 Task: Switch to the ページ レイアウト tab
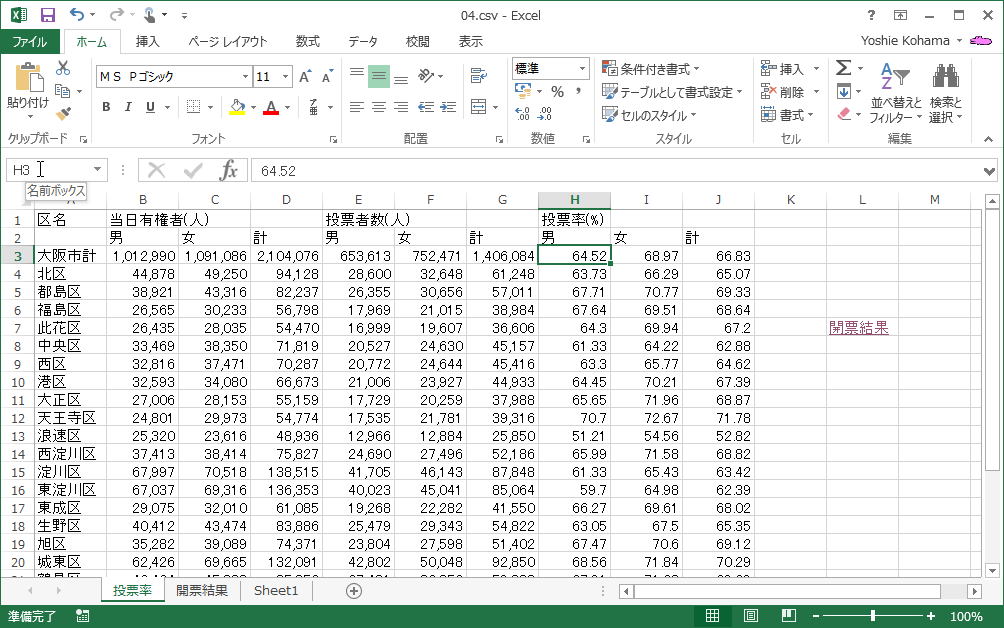227,42
